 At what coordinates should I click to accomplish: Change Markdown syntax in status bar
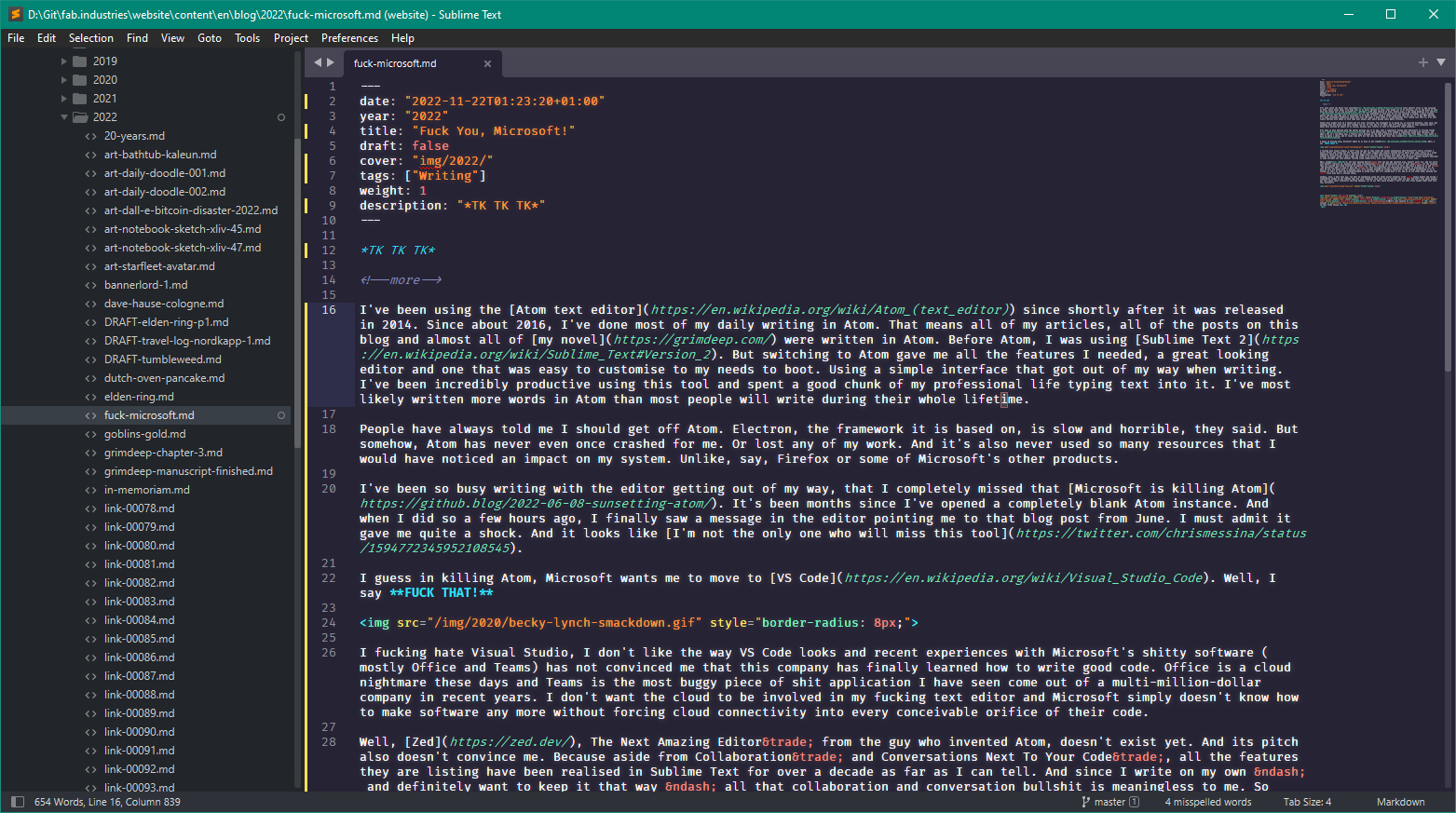[1400, 802]
